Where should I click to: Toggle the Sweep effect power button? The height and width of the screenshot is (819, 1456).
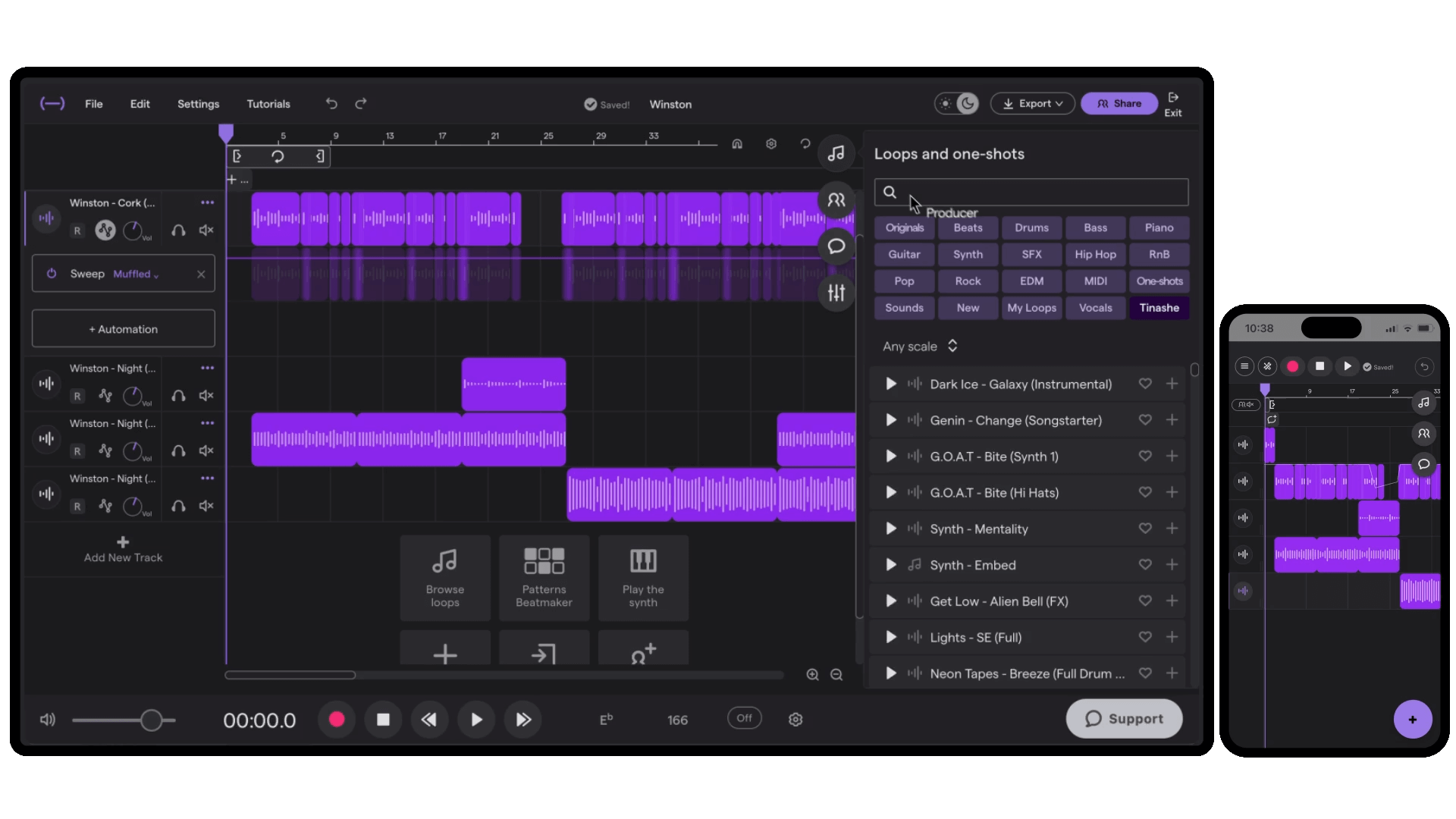coord(52,274)
